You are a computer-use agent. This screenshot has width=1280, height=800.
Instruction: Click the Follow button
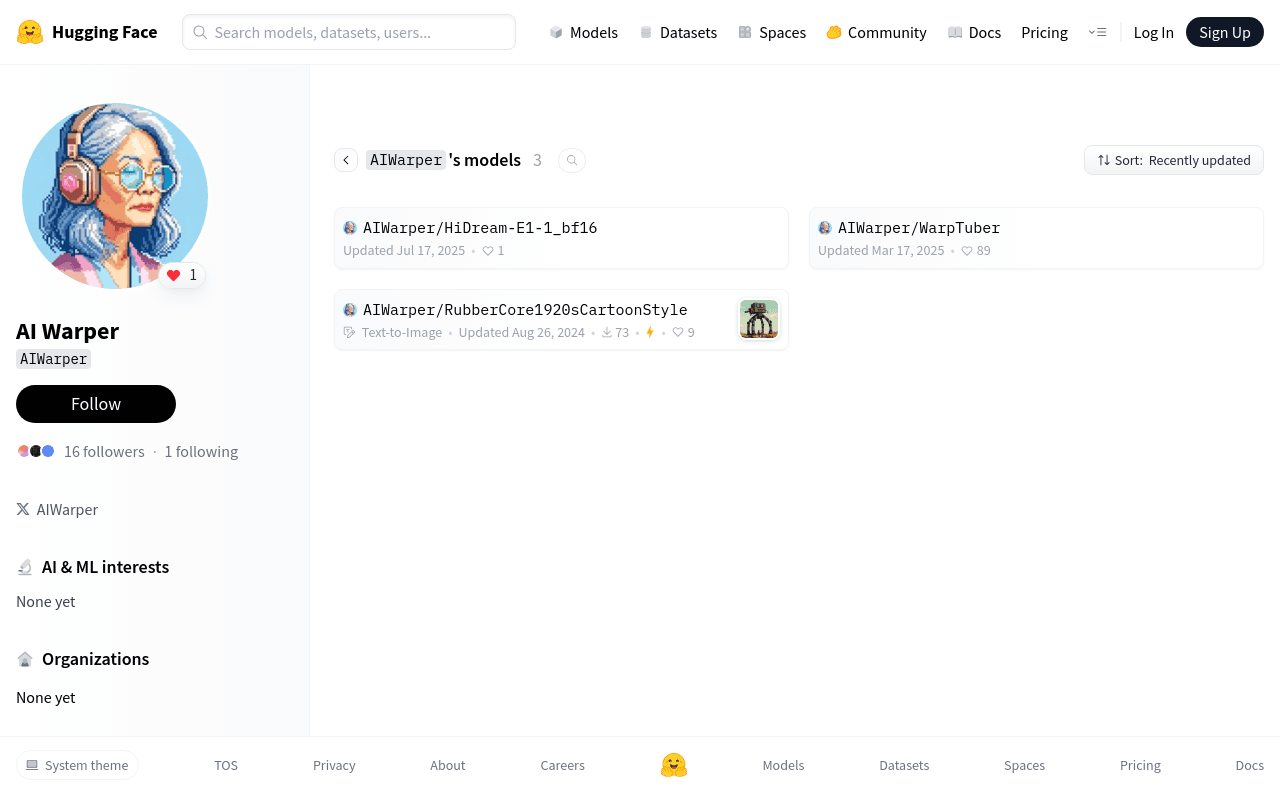tap(96, 404)
